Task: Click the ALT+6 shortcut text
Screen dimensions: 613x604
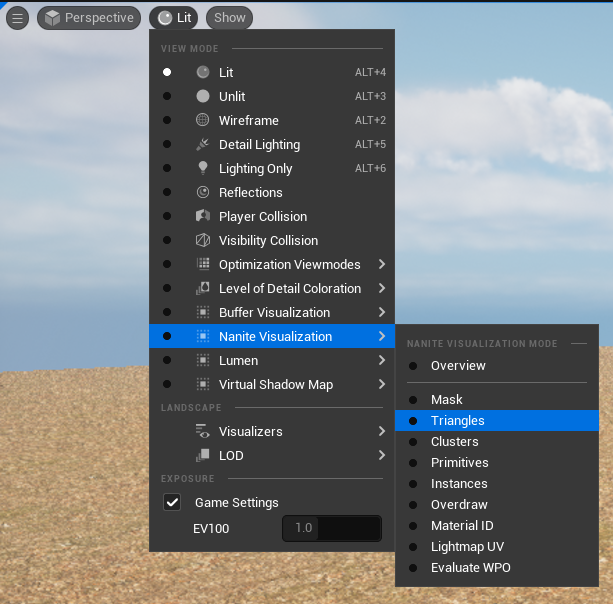Action: [x=370, y=168]
